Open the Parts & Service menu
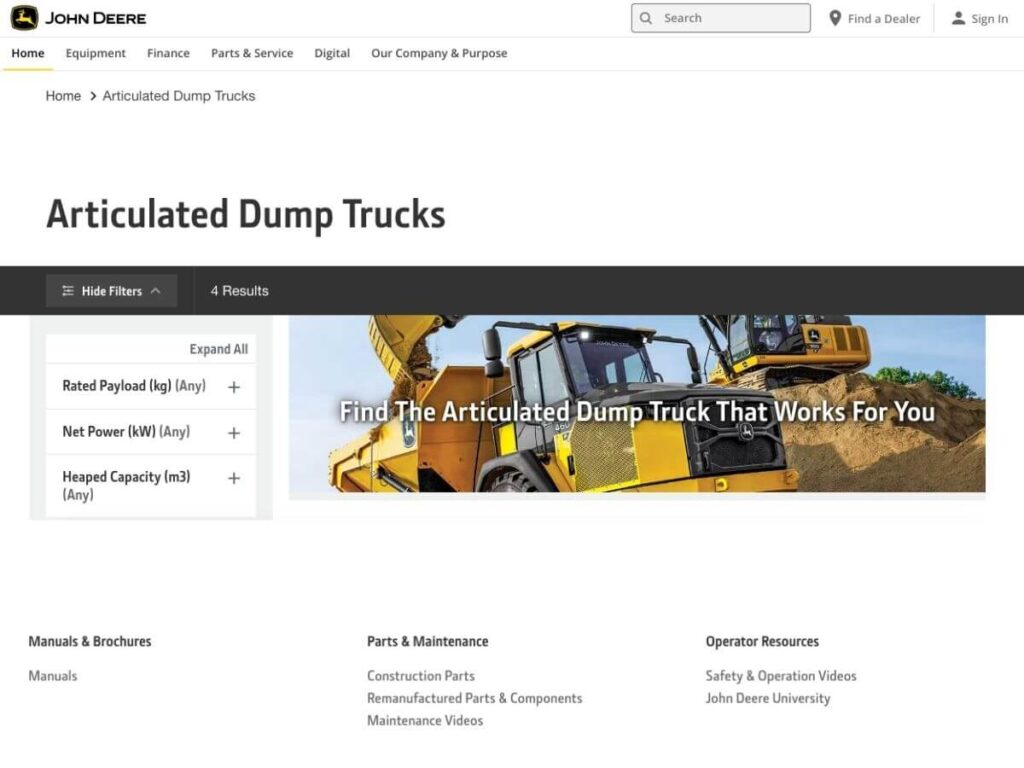The width and height of the screenshot is (1024, 768). (252, 54)
